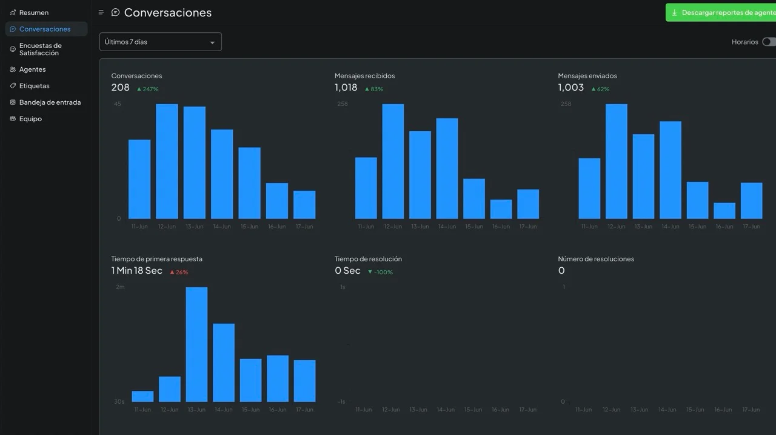This screenshot has height=435, width=776.
Task: Click the Etiquetas tag icon
Action: pyautogui.click(x=12, y=86)
